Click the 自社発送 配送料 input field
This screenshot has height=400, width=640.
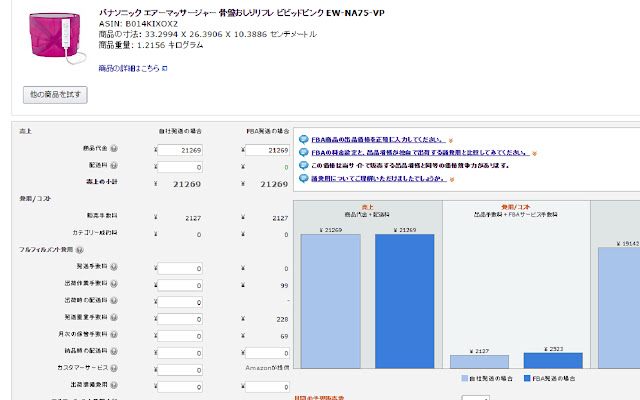[179, 166]
